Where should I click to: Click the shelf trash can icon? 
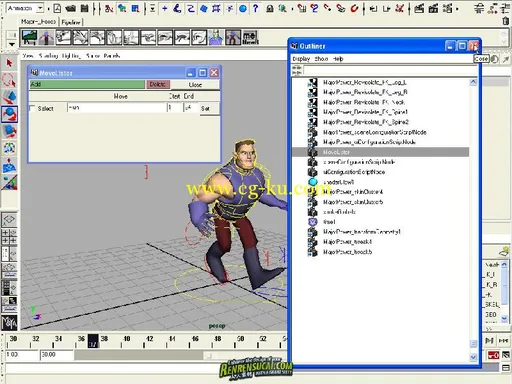pos(506,21)
